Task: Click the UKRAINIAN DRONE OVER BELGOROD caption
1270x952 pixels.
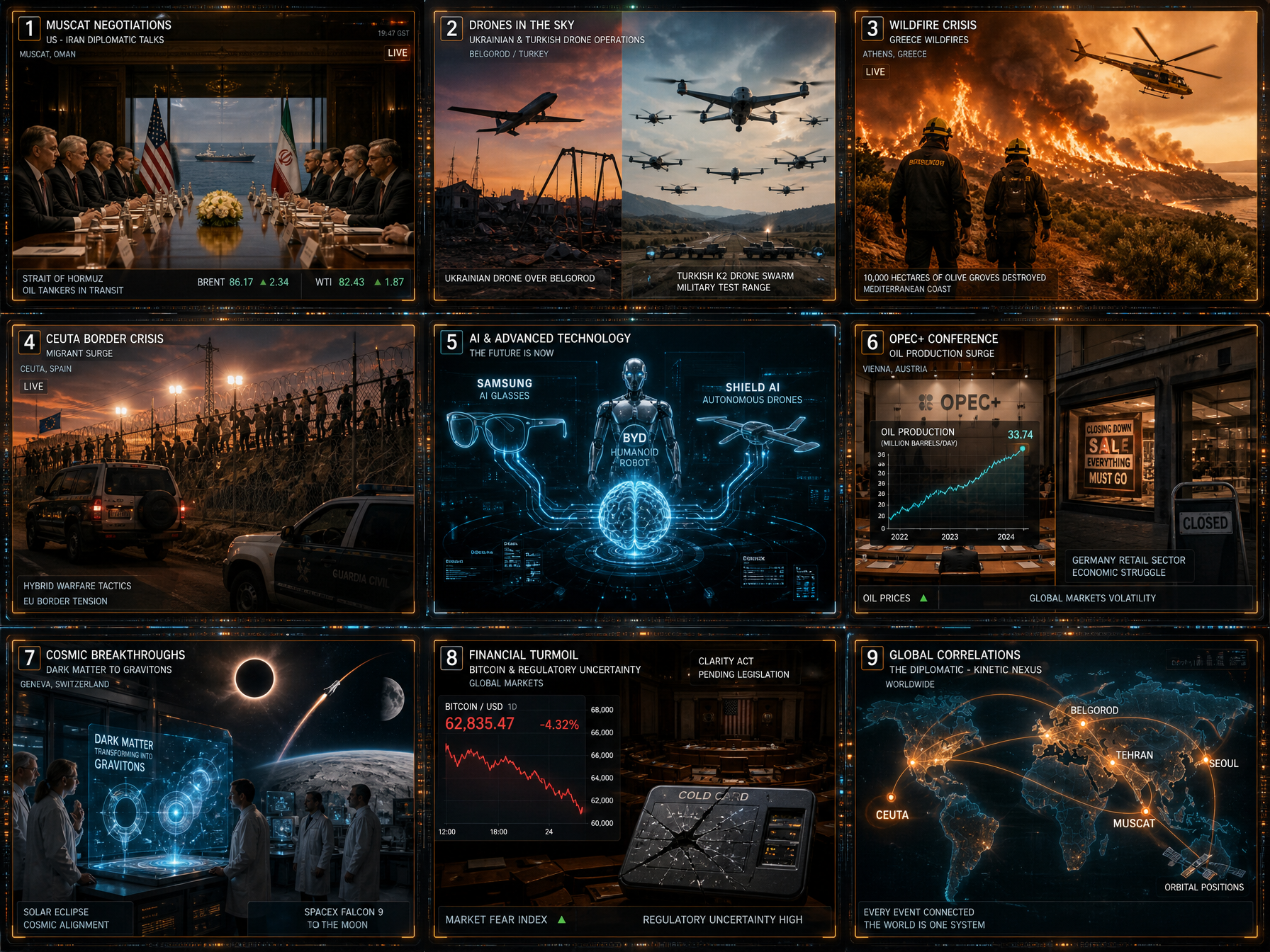Action: 519,278
